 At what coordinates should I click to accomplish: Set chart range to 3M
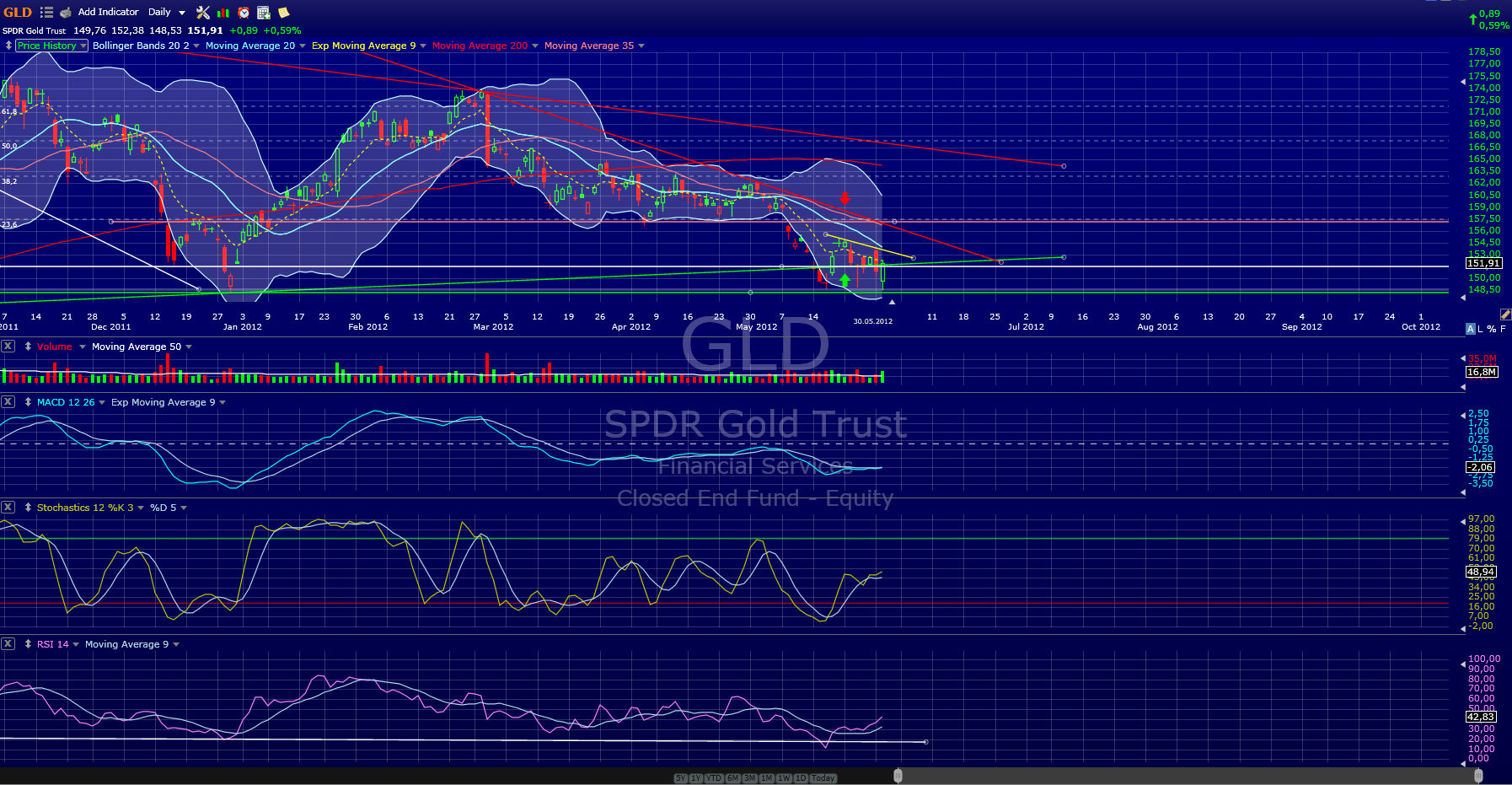coord(750,778)
